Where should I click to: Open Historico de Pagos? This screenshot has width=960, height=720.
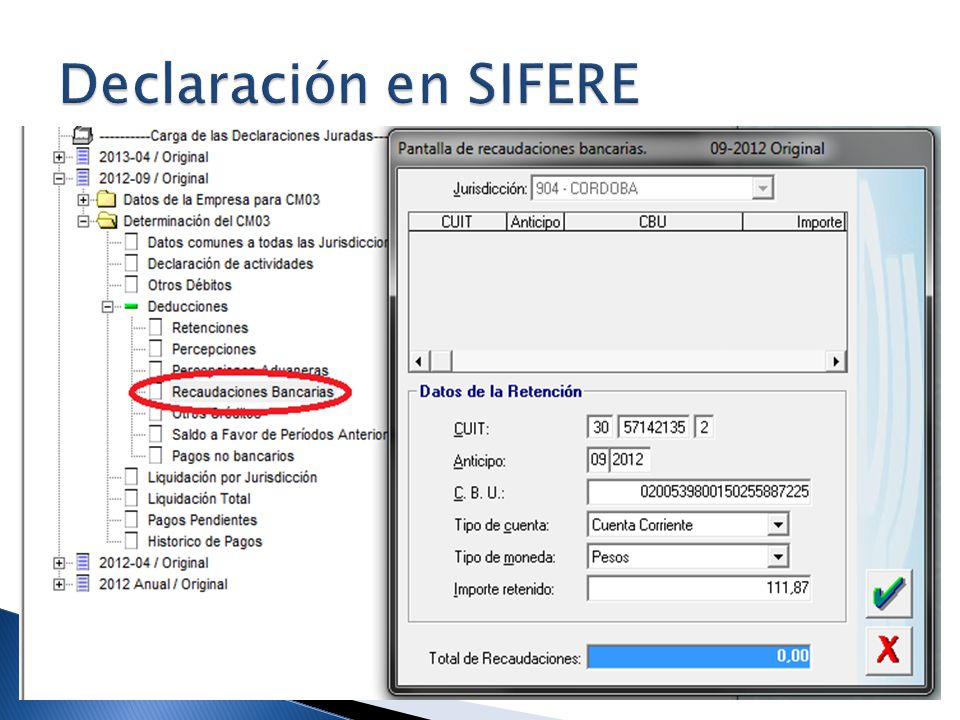[204, 541]
